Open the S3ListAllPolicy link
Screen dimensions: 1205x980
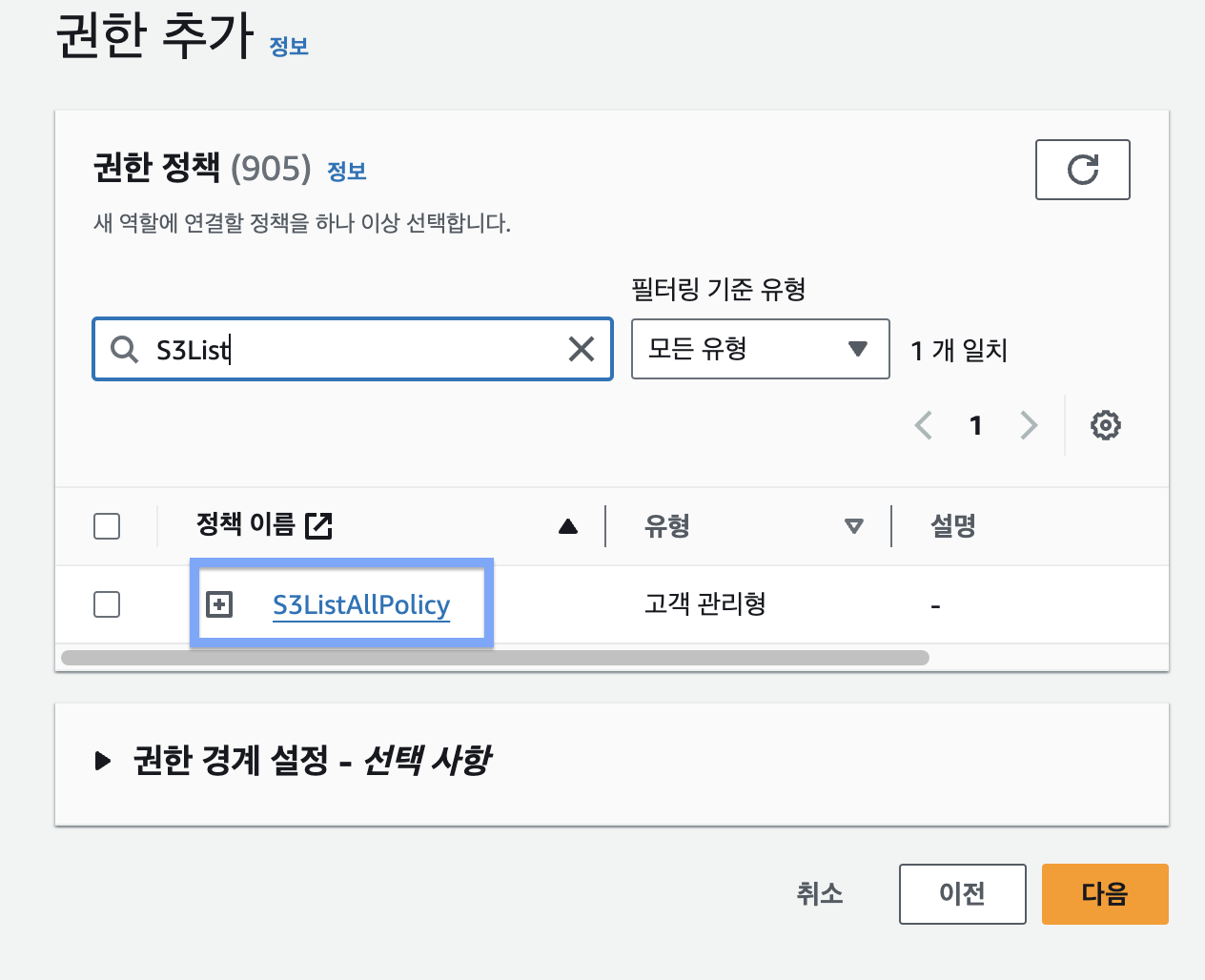360,605
